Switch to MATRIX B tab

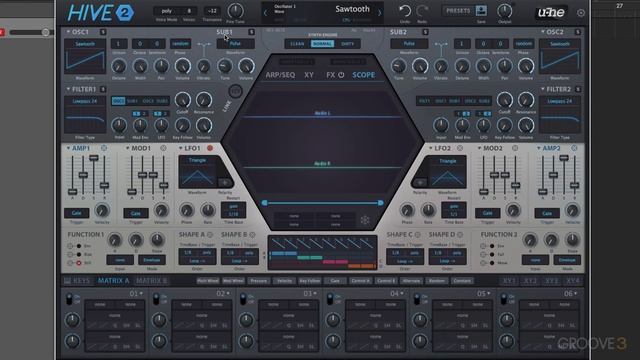coord(151,281)
